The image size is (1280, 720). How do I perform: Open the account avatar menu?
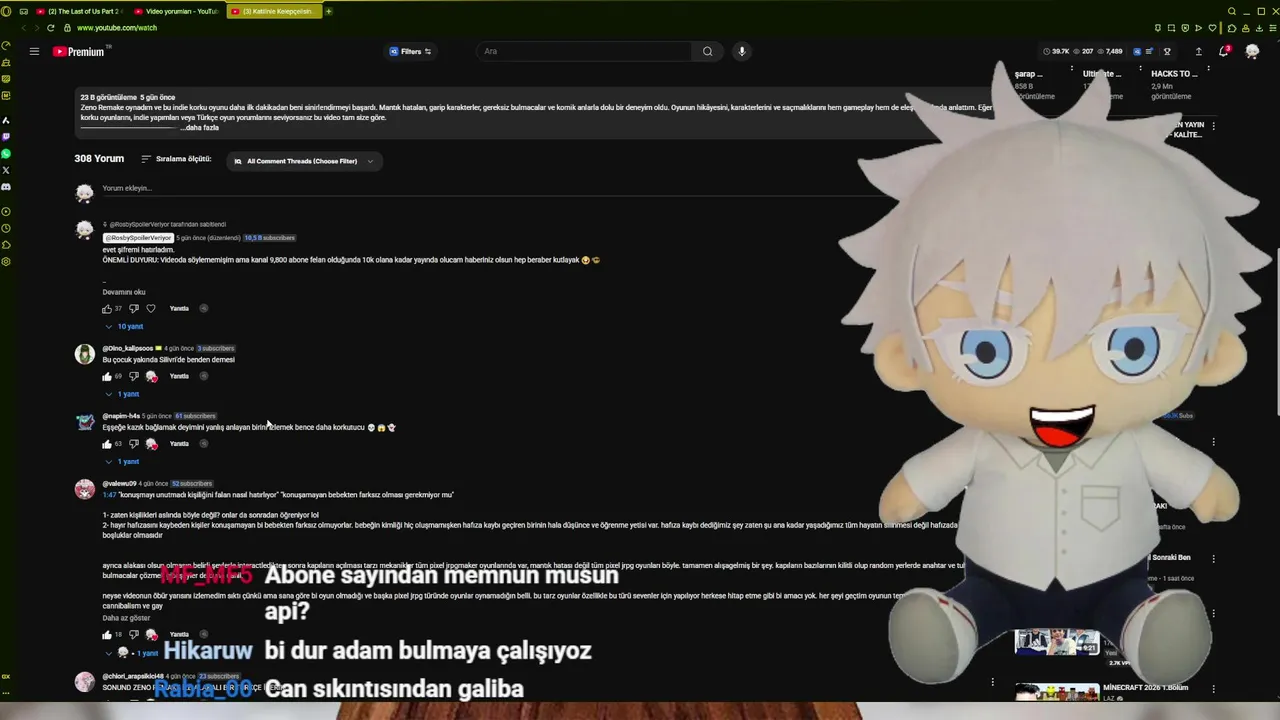[x=1252, y=51]
